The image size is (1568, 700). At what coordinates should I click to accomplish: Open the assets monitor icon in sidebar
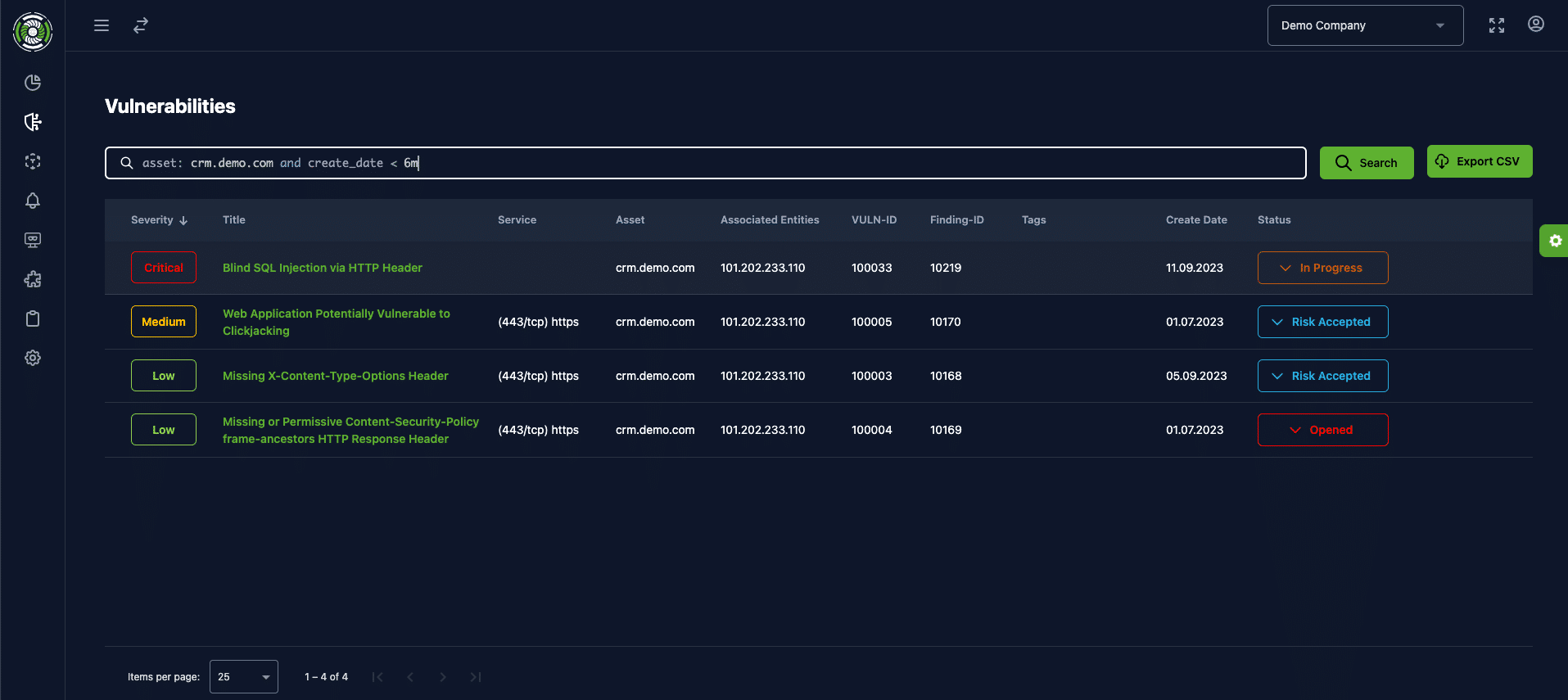(33, 240)
